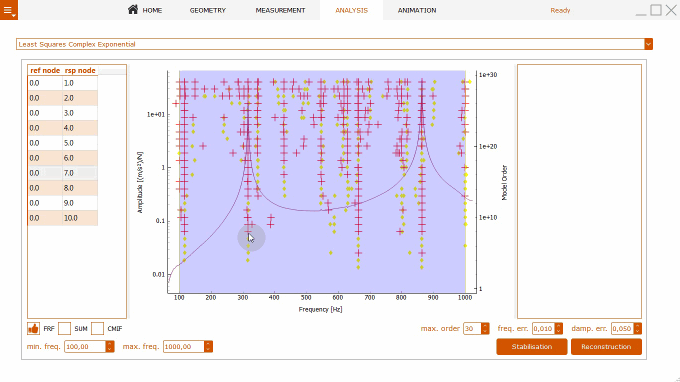Viewport: 680px width, 382px height.
Task: Click the Reconstruction button
Action: click(x=606, y=346)
